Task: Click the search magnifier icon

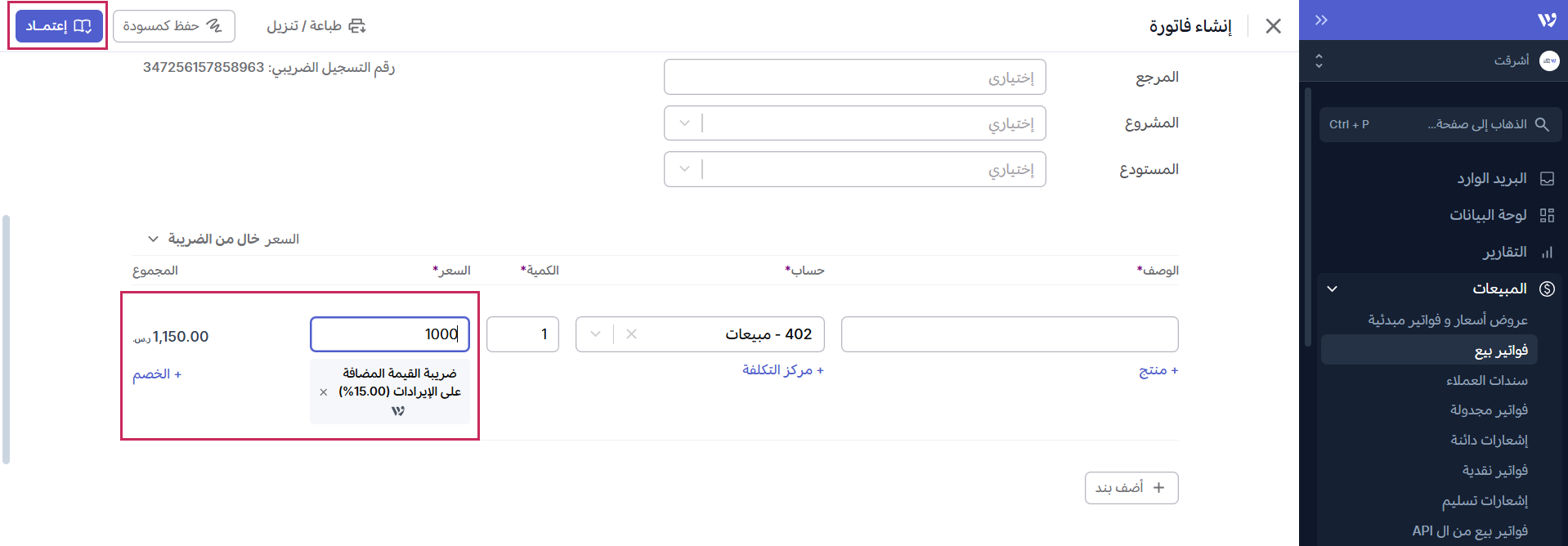Action: click(x=1542, y=124)
